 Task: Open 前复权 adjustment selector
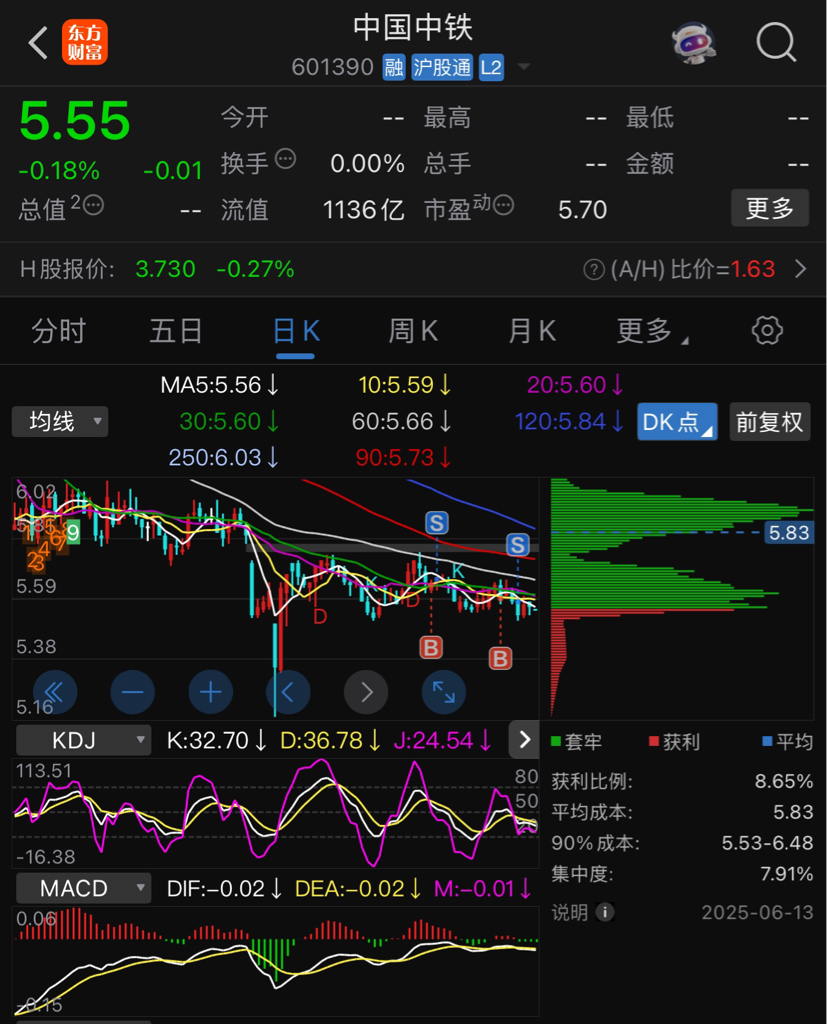tap(770, 422)
